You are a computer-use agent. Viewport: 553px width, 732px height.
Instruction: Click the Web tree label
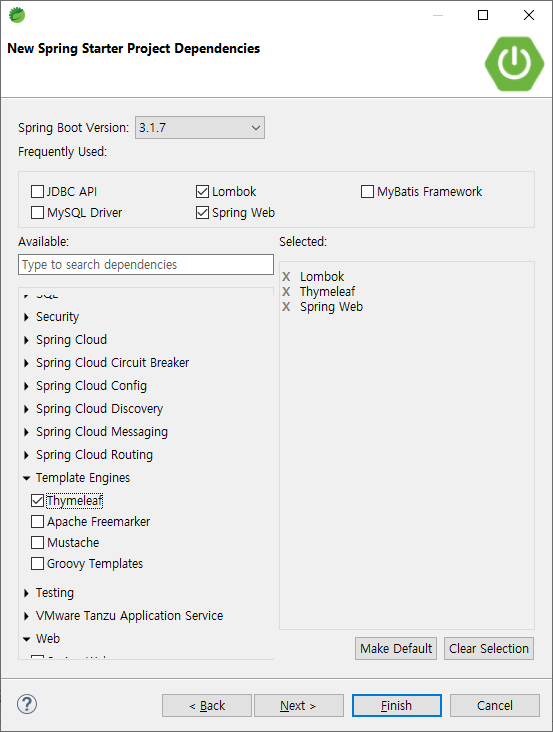[48, 639]
